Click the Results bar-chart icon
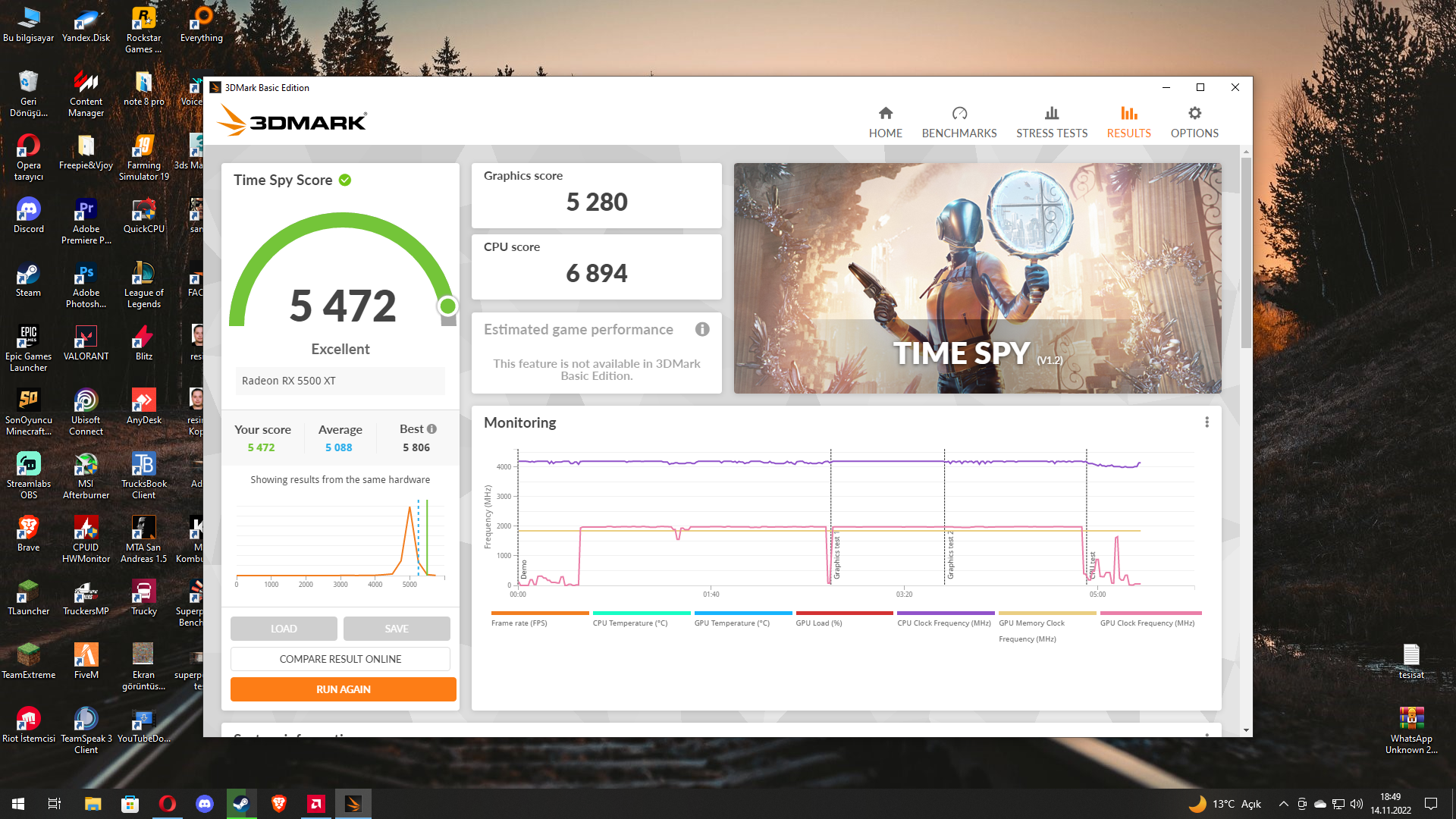The height and width of the screenshot is (819, 1456). click(1128, 113)
